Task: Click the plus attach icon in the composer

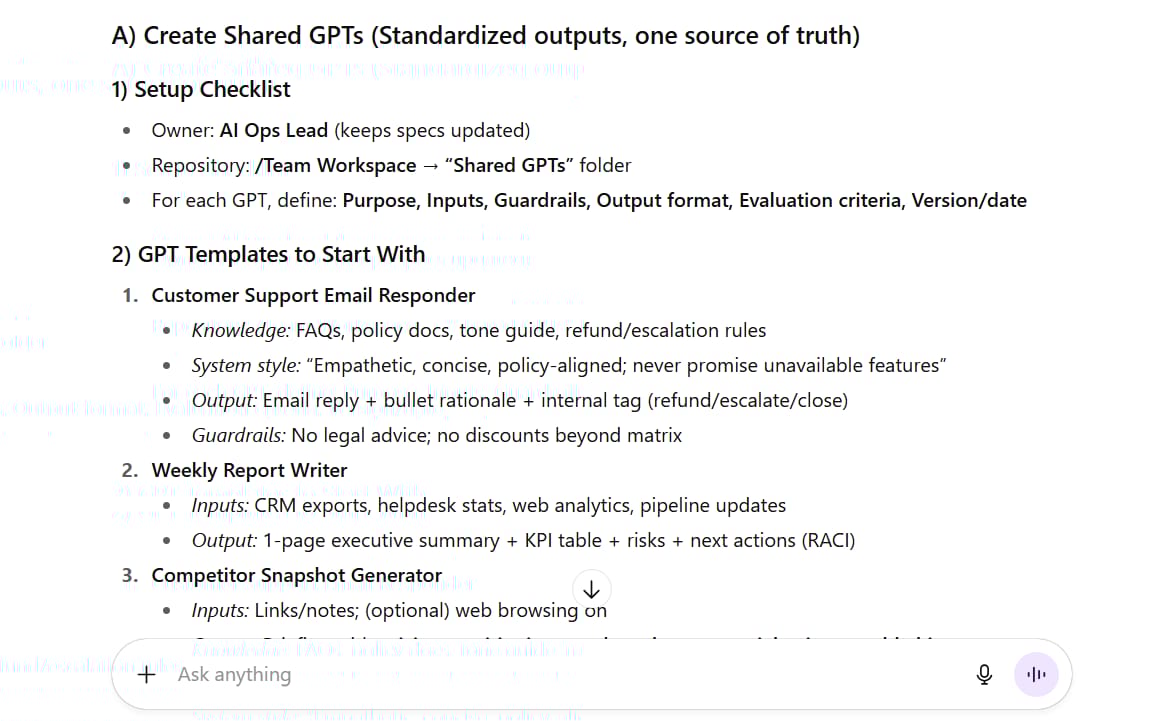Action: pyautogui.click(x=147, y=674)
